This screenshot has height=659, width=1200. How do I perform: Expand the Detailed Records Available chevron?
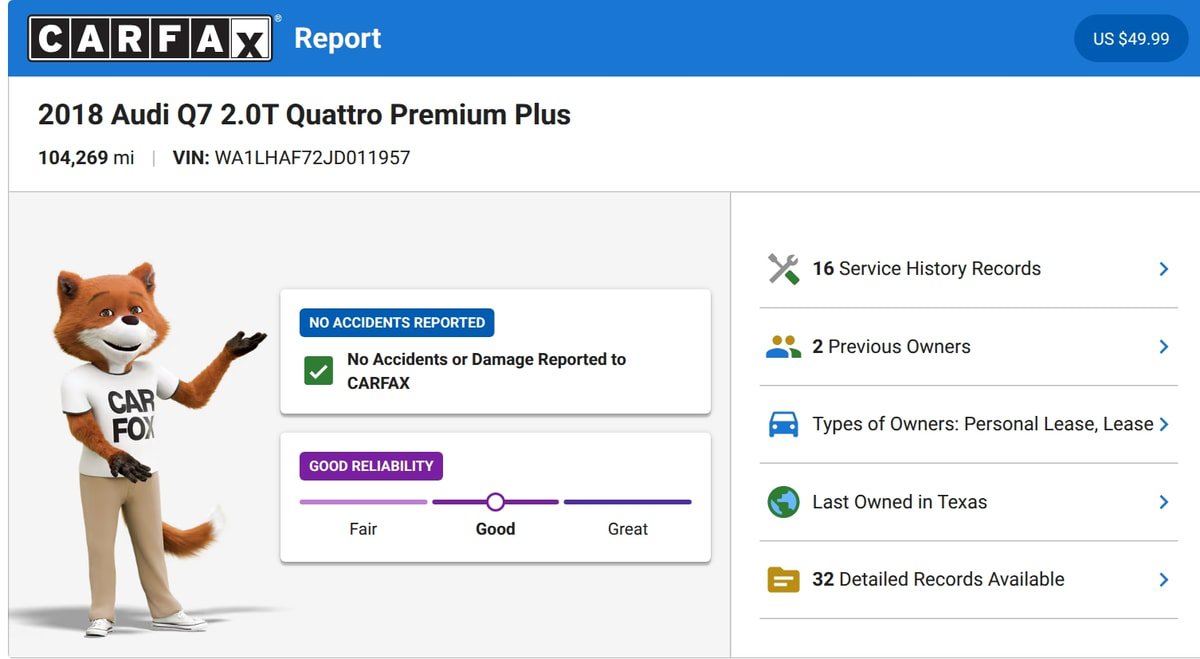tap(1164, 579)
